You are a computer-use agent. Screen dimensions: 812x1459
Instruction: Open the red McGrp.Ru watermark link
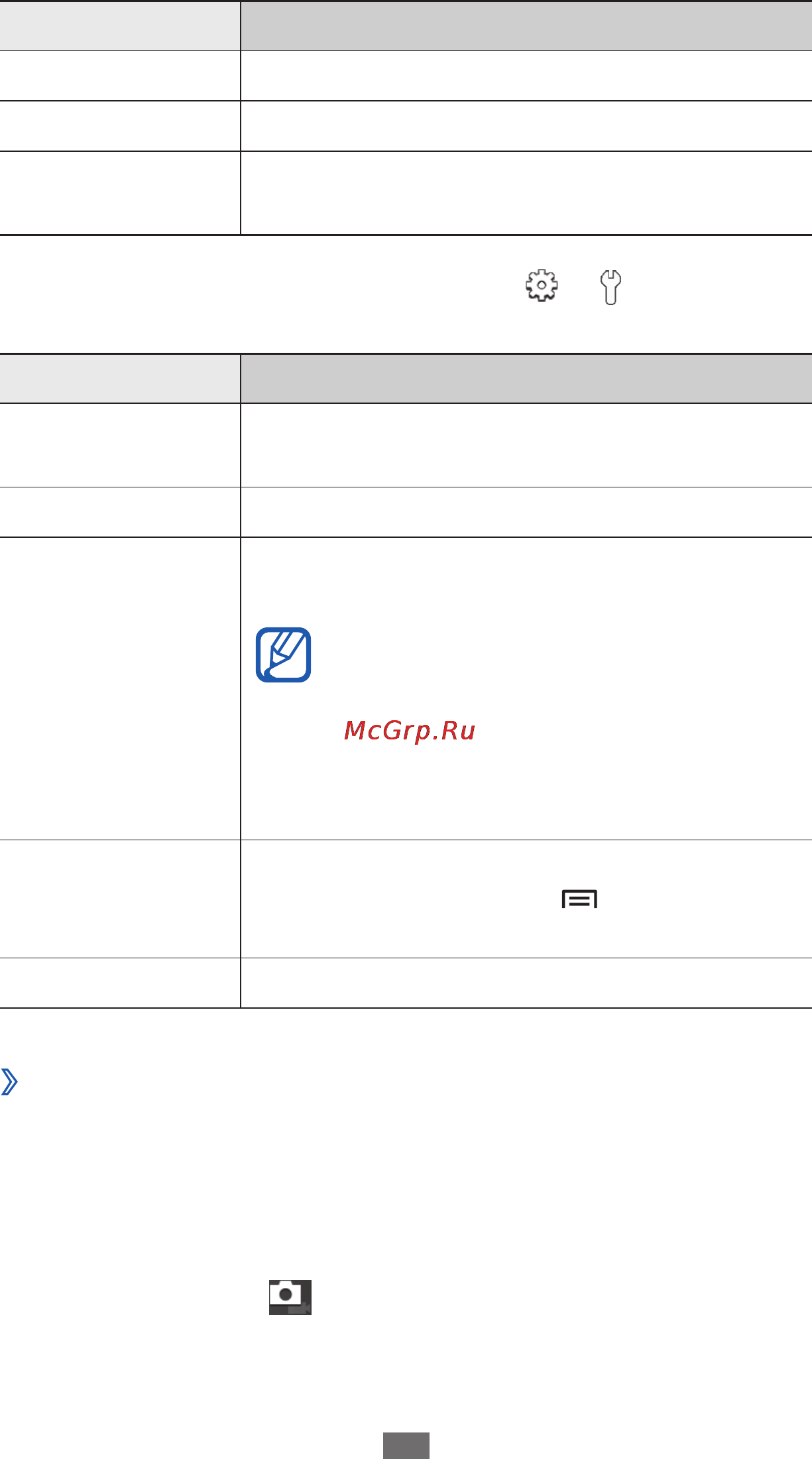[410, 731]
